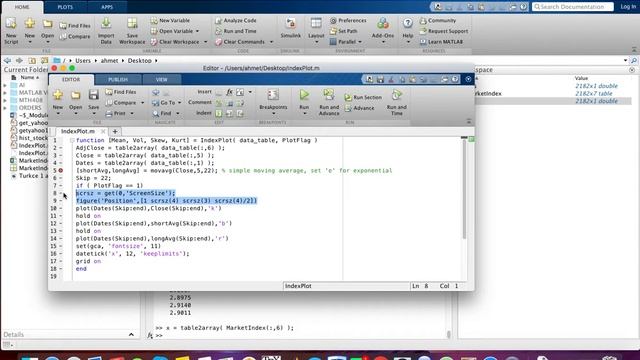Open Breakpoints dropdown arrow in Editor

(273, 113)
